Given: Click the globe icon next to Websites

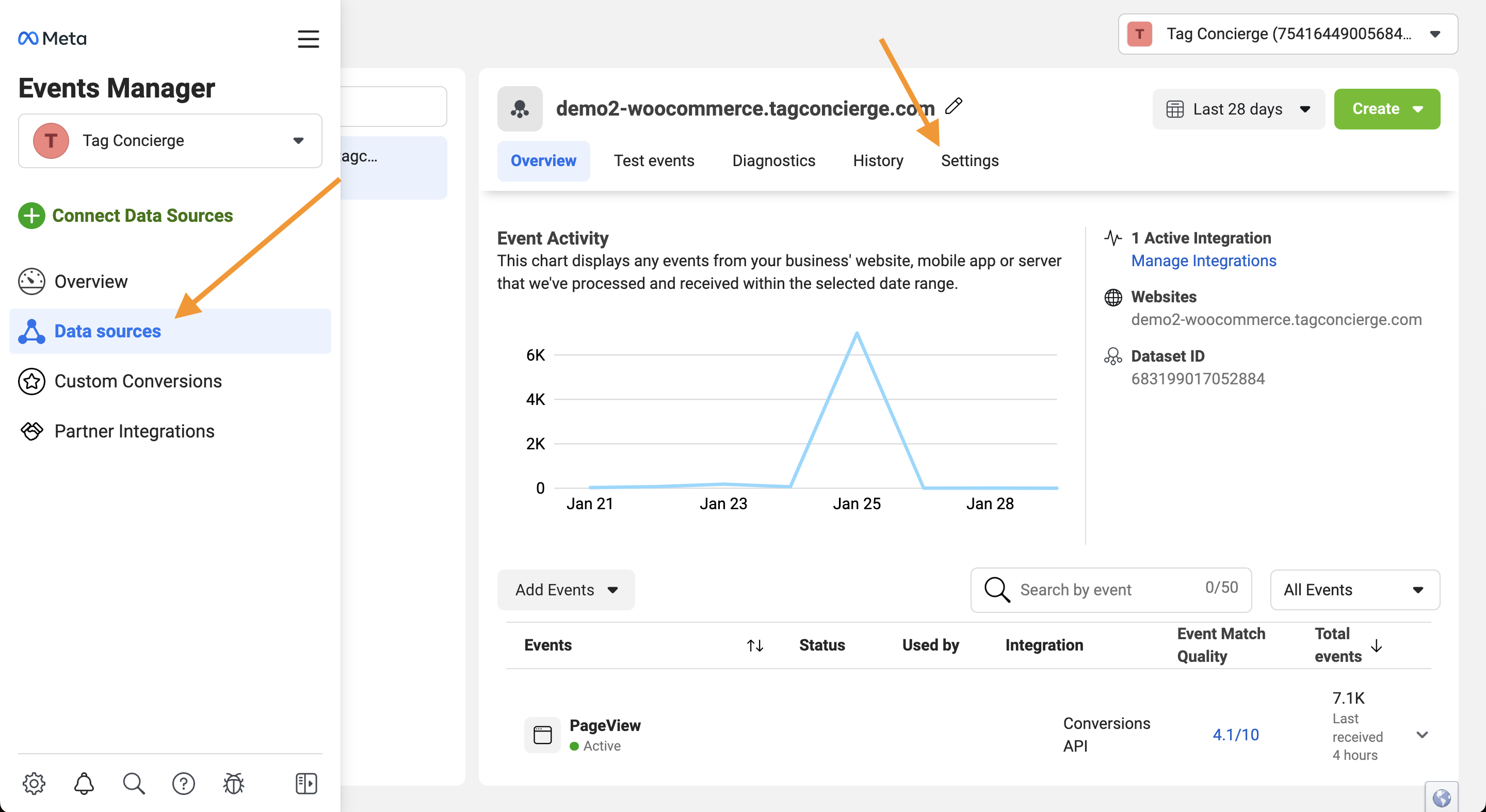Looking at the screenshot, I should tap(1113, 297).
